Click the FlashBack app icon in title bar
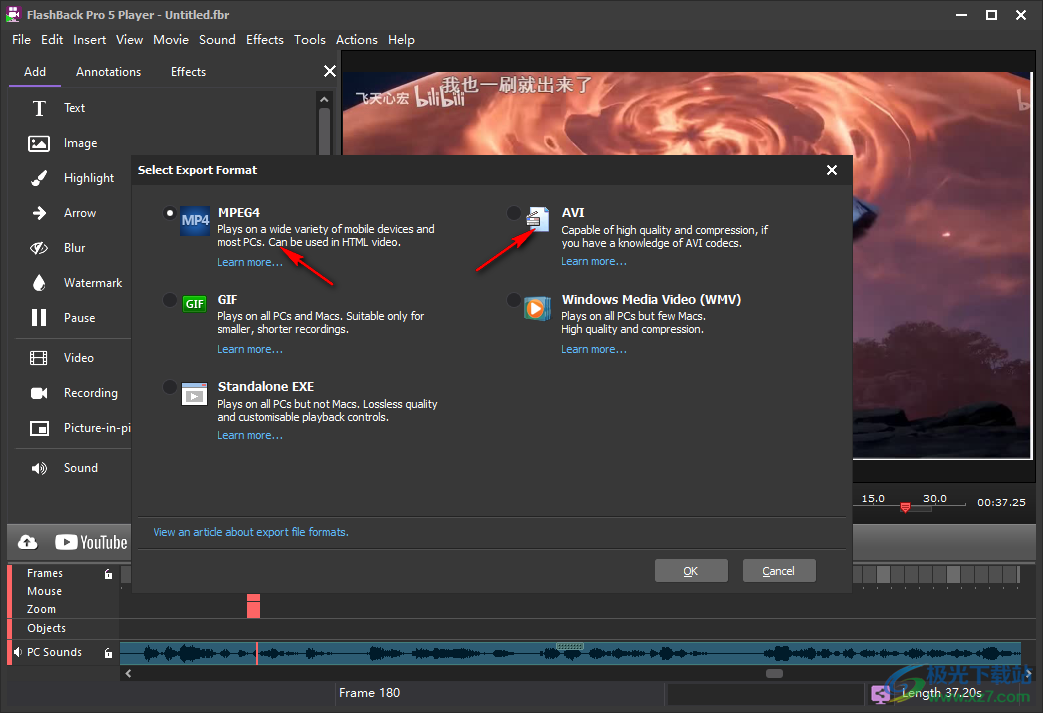The height and width of the screenshot is (713, 1043). [x=13, y=14]
